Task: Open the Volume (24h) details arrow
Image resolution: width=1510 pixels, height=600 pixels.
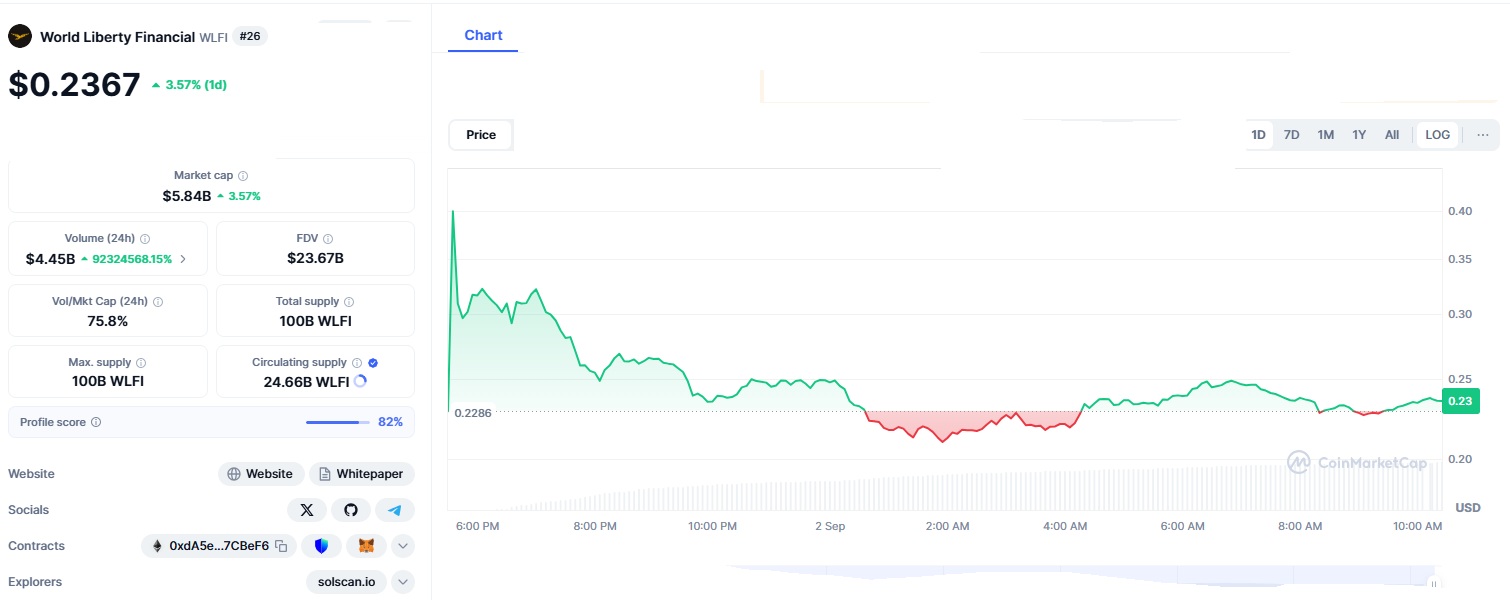Action: (182, 259)
